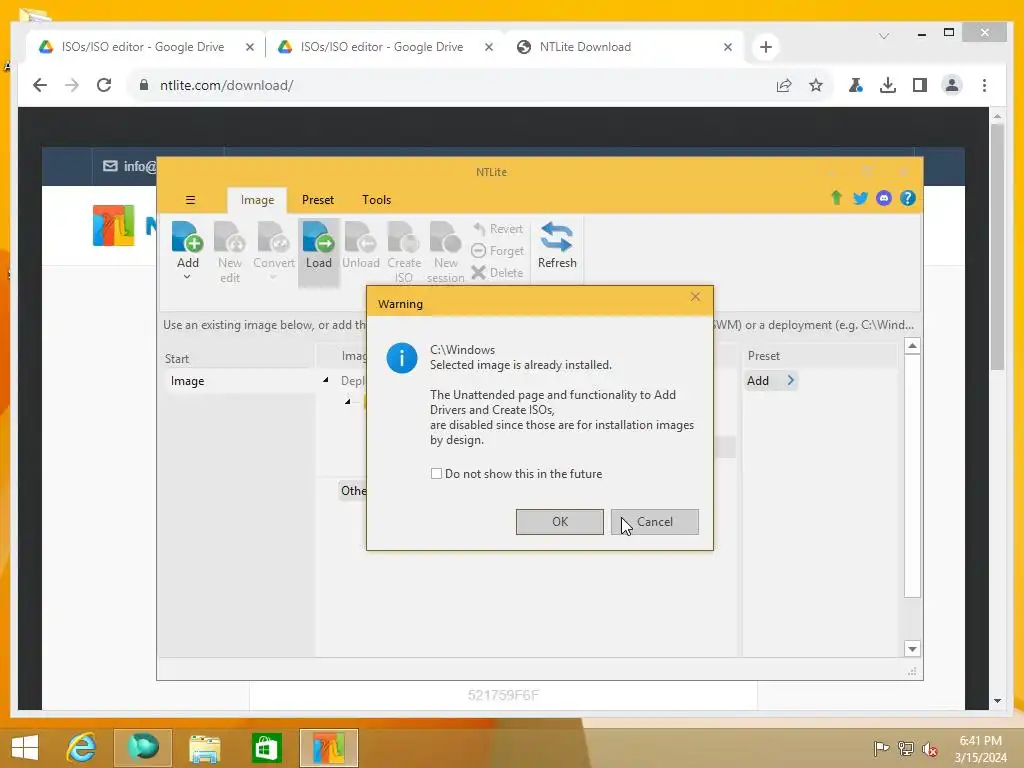Switch to the first ISOs/ISO editor Google Drive tab
Viewport: 1024px width, 768px height.
coord(142,47)
